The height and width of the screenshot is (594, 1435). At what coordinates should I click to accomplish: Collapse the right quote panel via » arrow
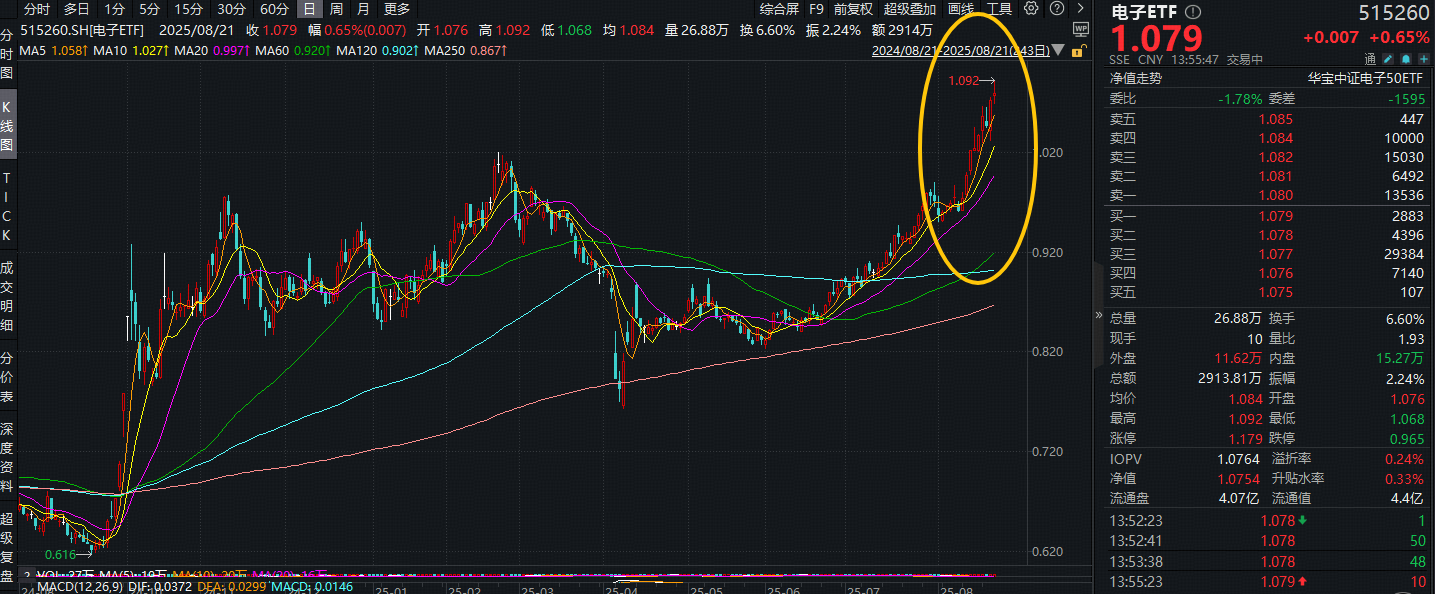click(1100, 314)
